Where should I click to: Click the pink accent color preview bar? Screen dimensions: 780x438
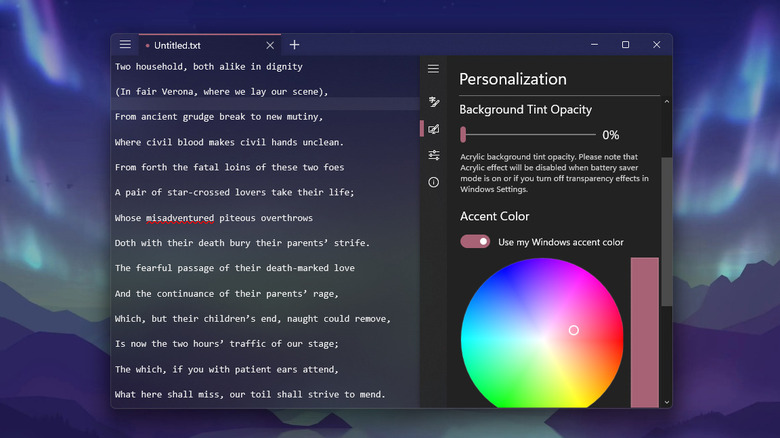(x=644, y=330)
